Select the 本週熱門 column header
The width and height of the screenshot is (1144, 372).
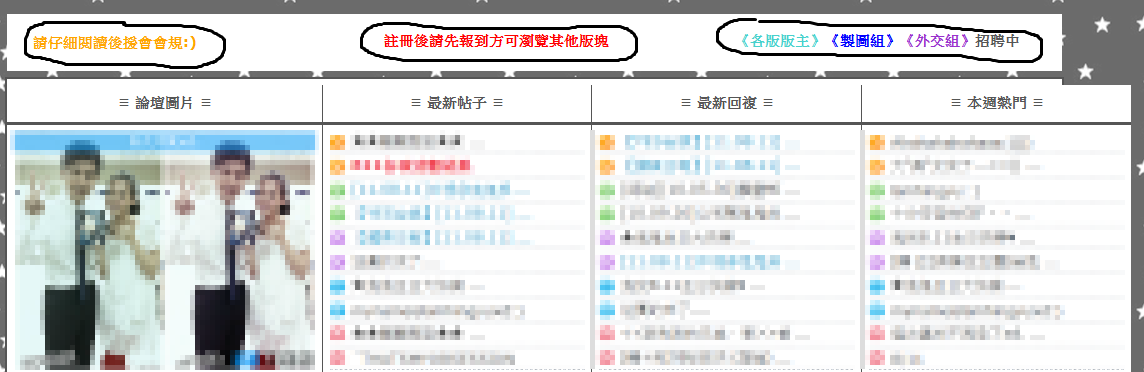click(x=997, y=104)
